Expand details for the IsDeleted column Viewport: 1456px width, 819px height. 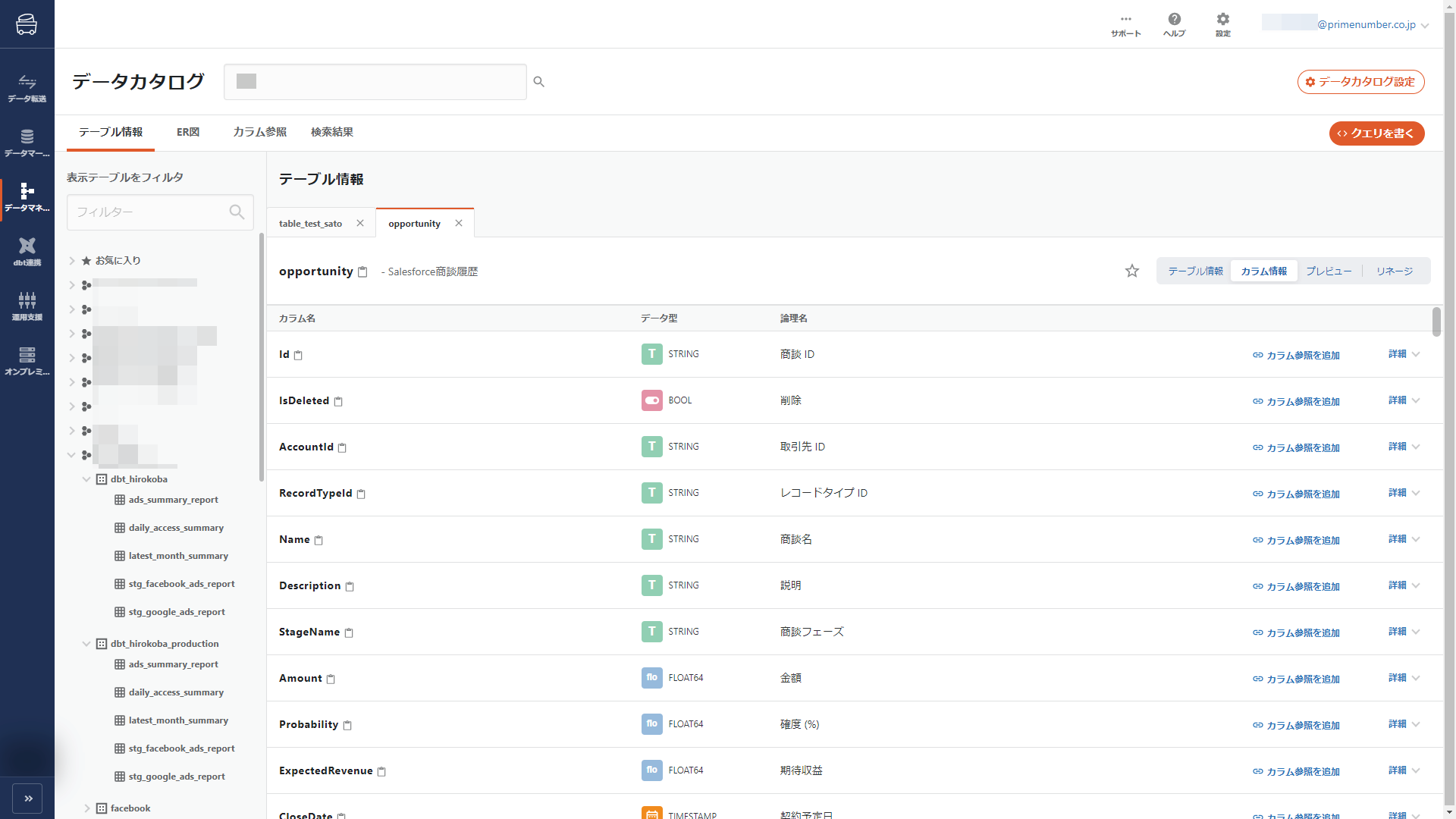point(1404,400)
